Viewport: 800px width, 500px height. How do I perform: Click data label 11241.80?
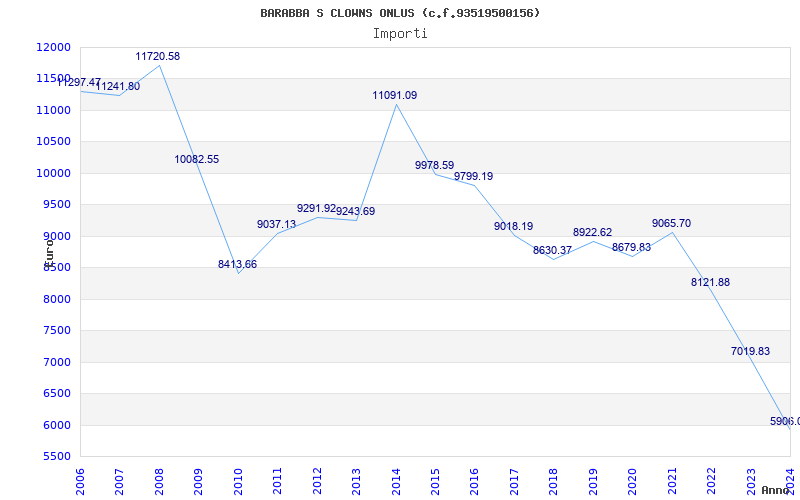pyautogui.click(x=118, y=86)
